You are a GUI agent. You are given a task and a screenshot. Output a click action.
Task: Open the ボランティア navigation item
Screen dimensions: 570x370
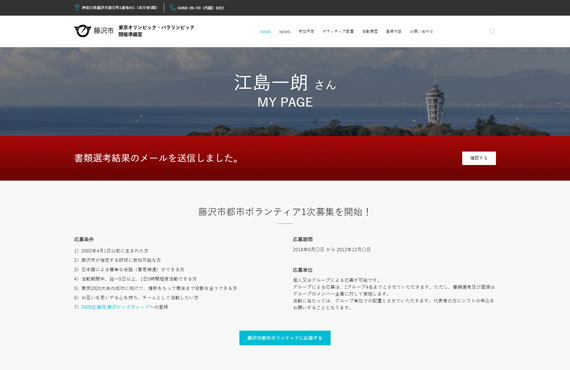(x=338, y=32)
